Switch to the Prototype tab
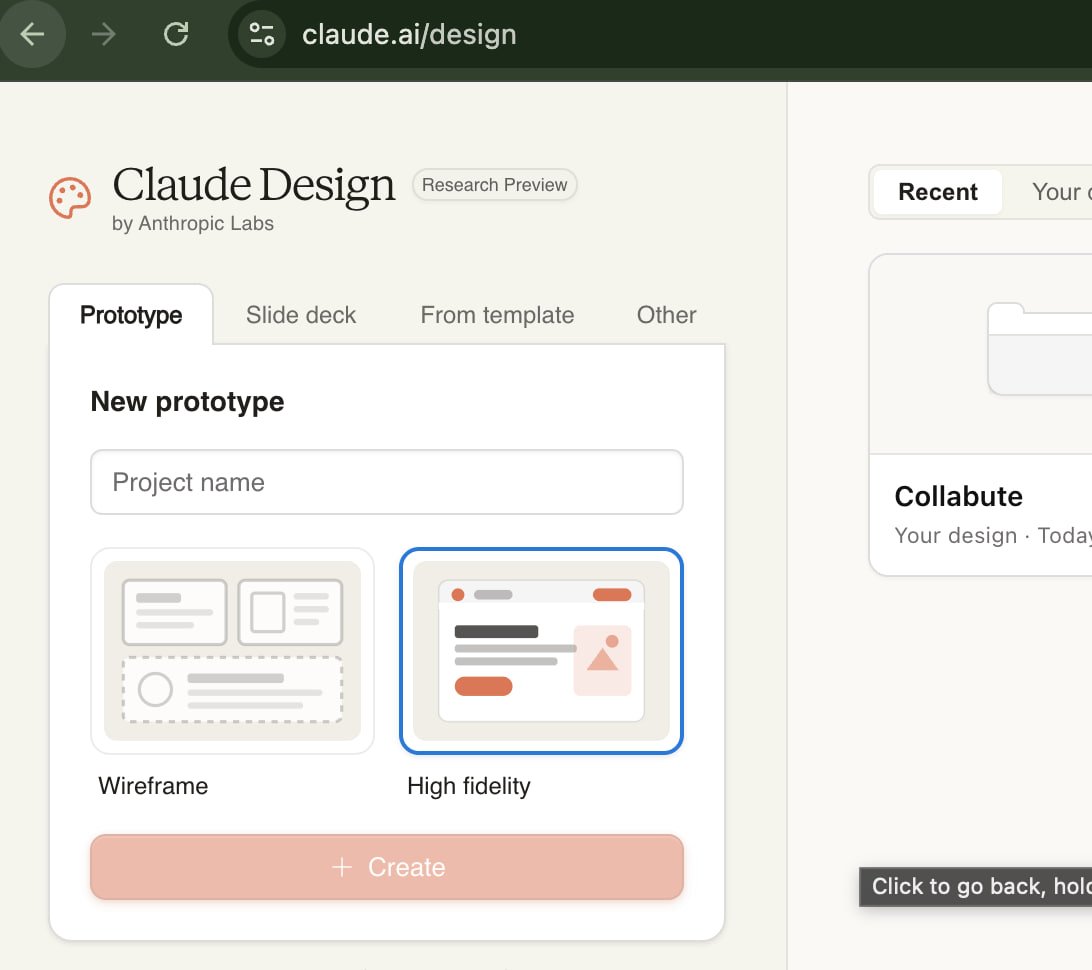Screen dimensions: 1092x970 (131, 315)
